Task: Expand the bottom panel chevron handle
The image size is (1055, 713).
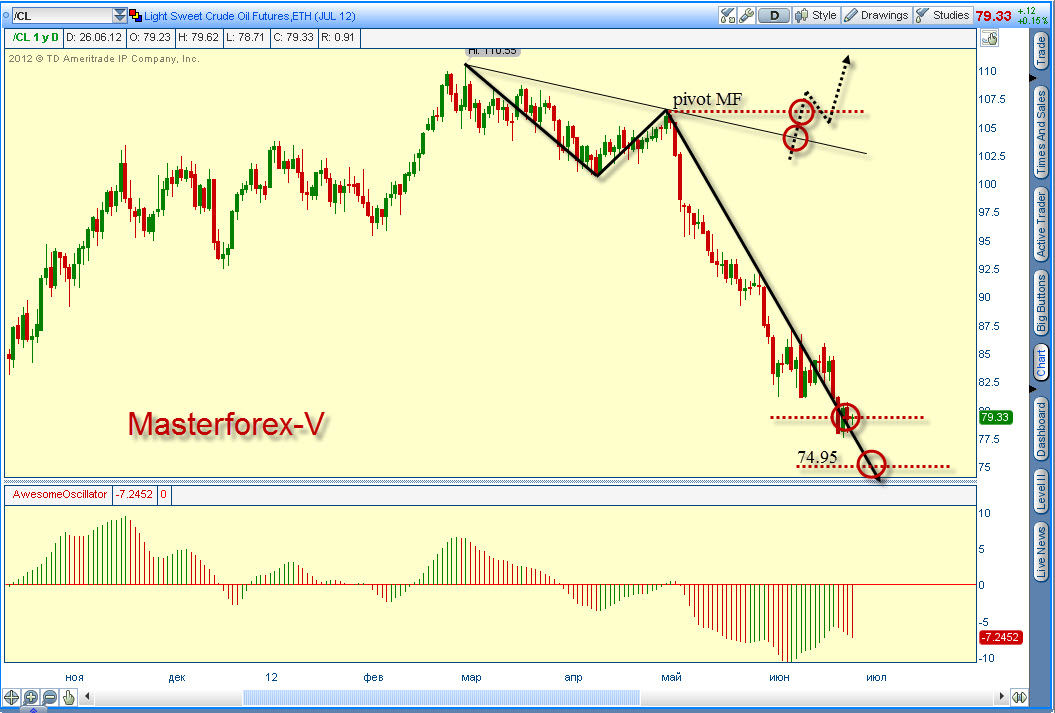Action: pyautogui.click(x=34, y=709)
